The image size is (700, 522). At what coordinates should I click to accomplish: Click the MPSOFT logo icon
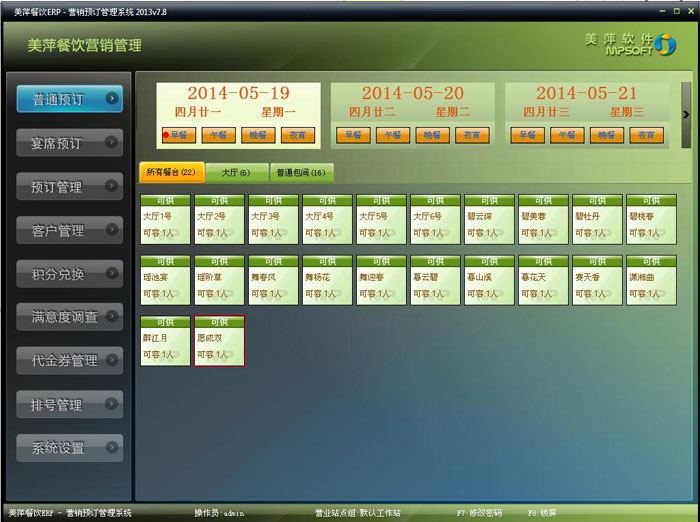point(664,45)
